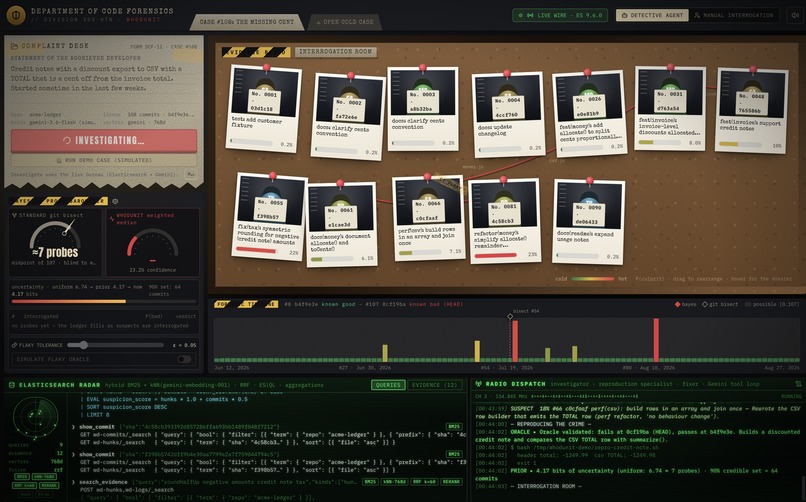Click the Complaint Desk folder icon
Image resolution: width=806 pixels, height=502 pixels.
click(x=14, y=46)
